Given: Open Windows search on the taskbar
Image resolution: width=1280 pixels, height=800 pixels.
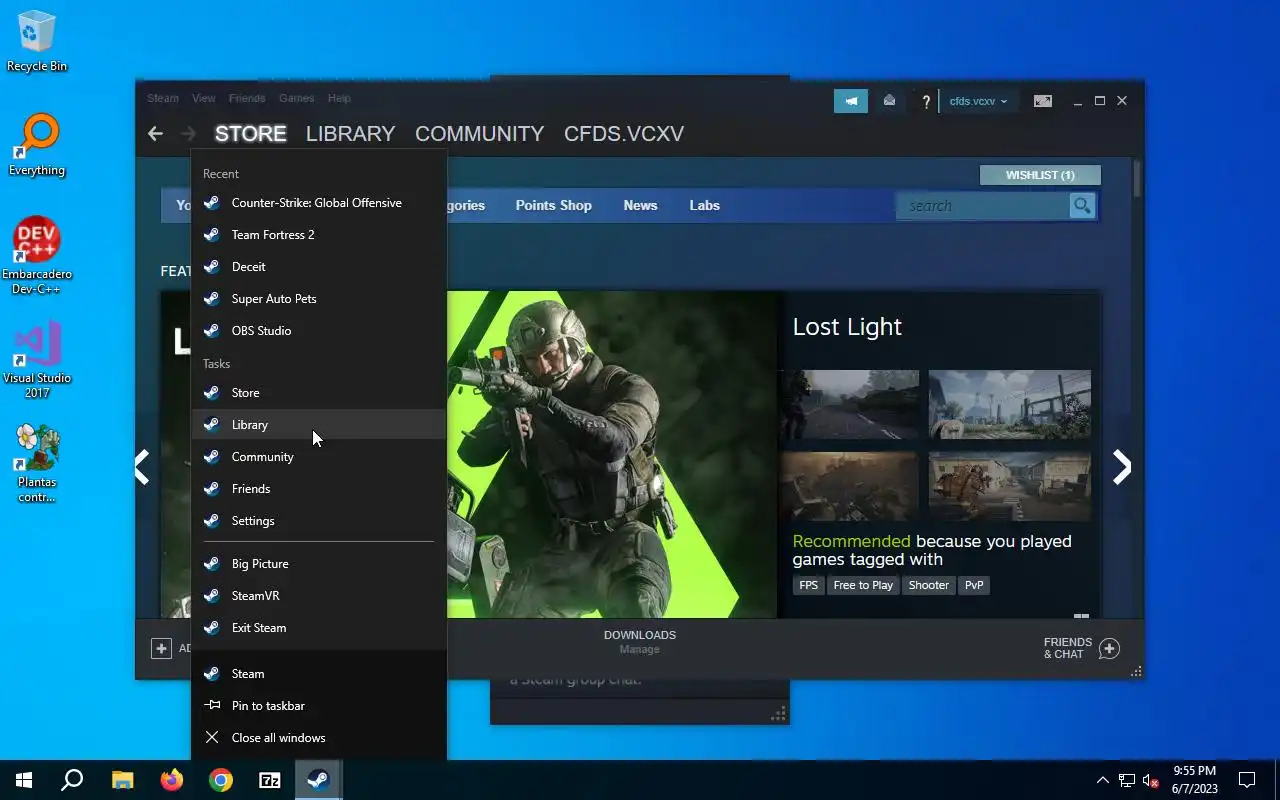Looking at the screenshot, I should coord(72,780).
